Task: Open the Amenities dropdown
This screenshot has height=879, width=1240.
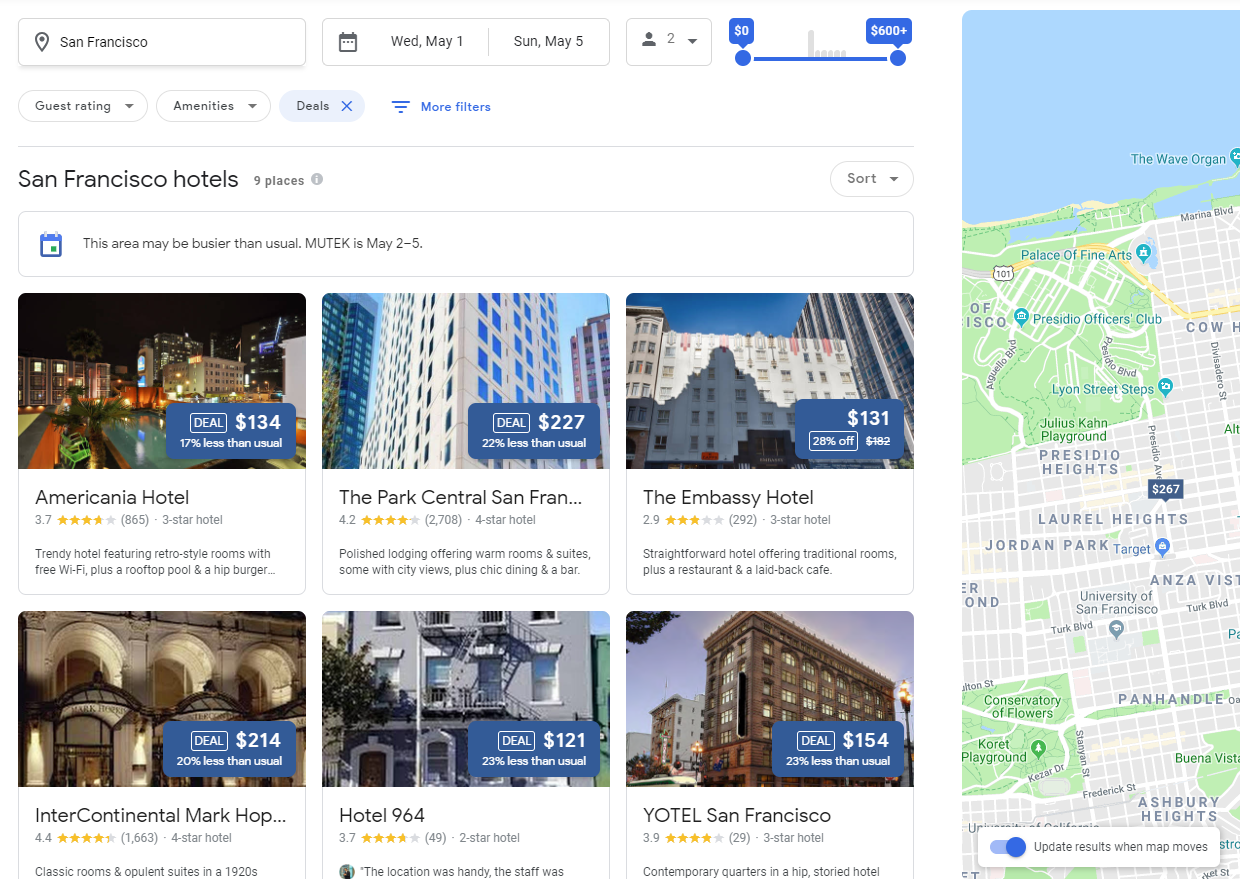Action: click(213, 105)
